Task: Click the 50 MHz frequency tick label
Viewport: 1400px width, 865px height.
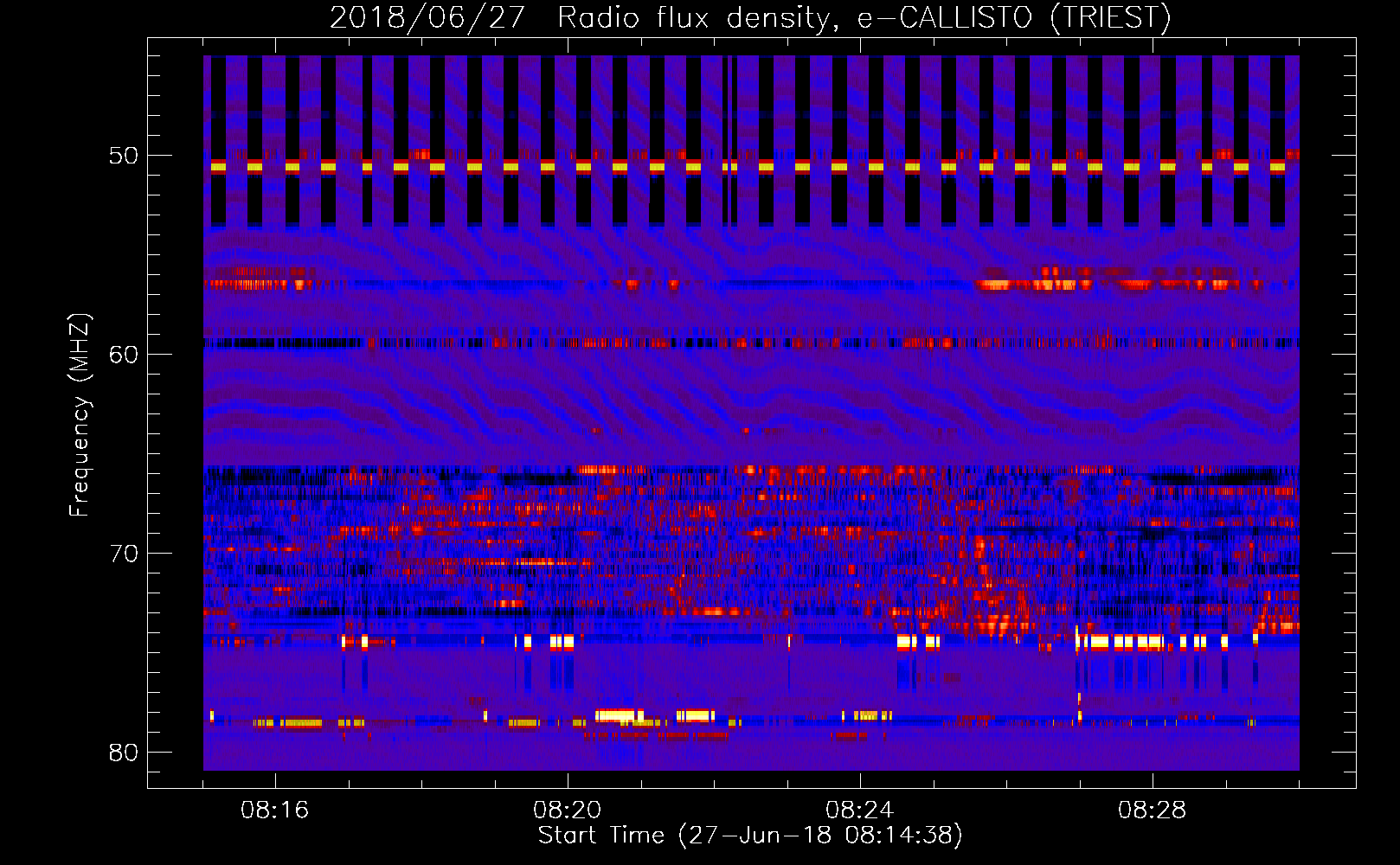Action: pyautogui.click(x=124, y=156)
